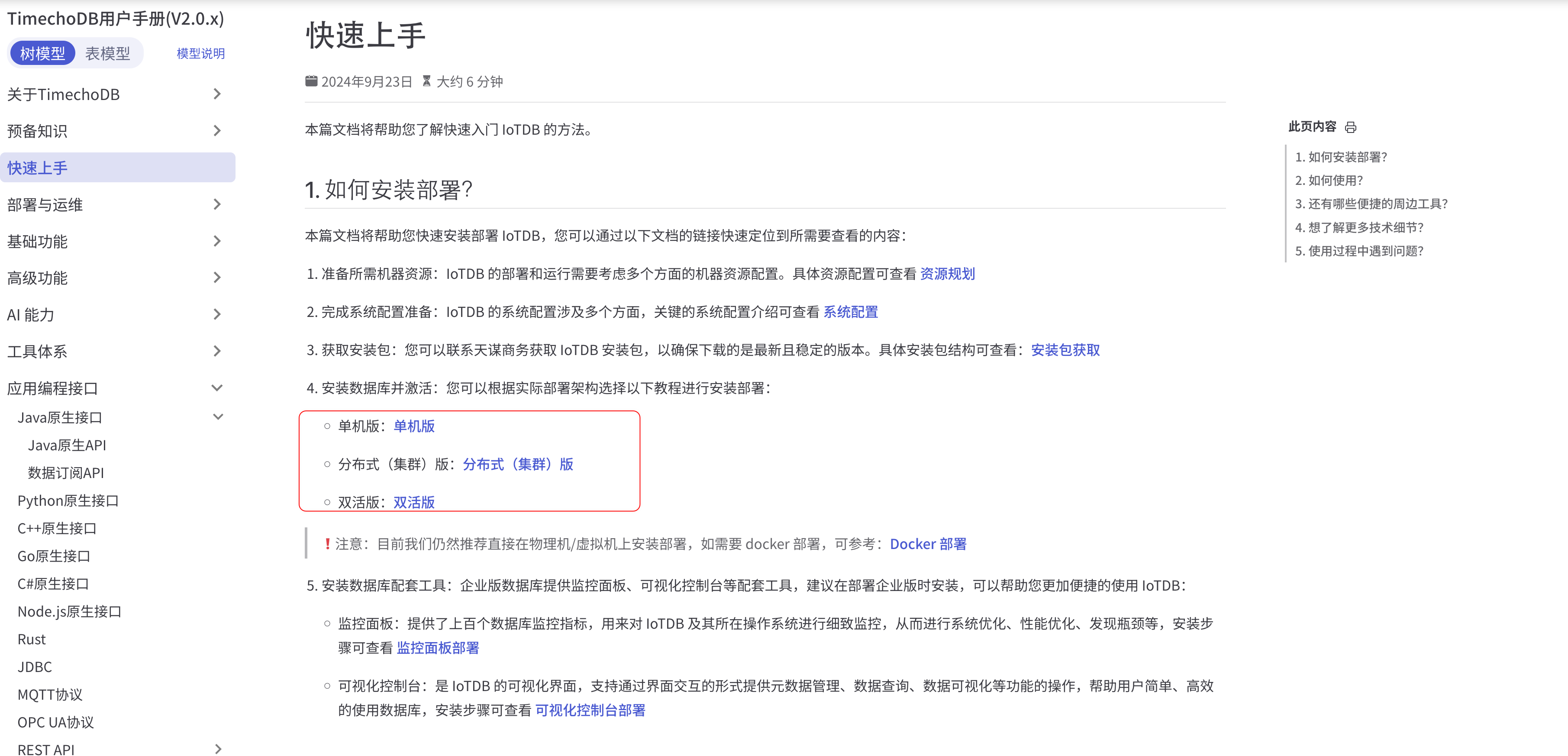
Task: Expand the REST API chevron
Action: click(x=218, y=750)
